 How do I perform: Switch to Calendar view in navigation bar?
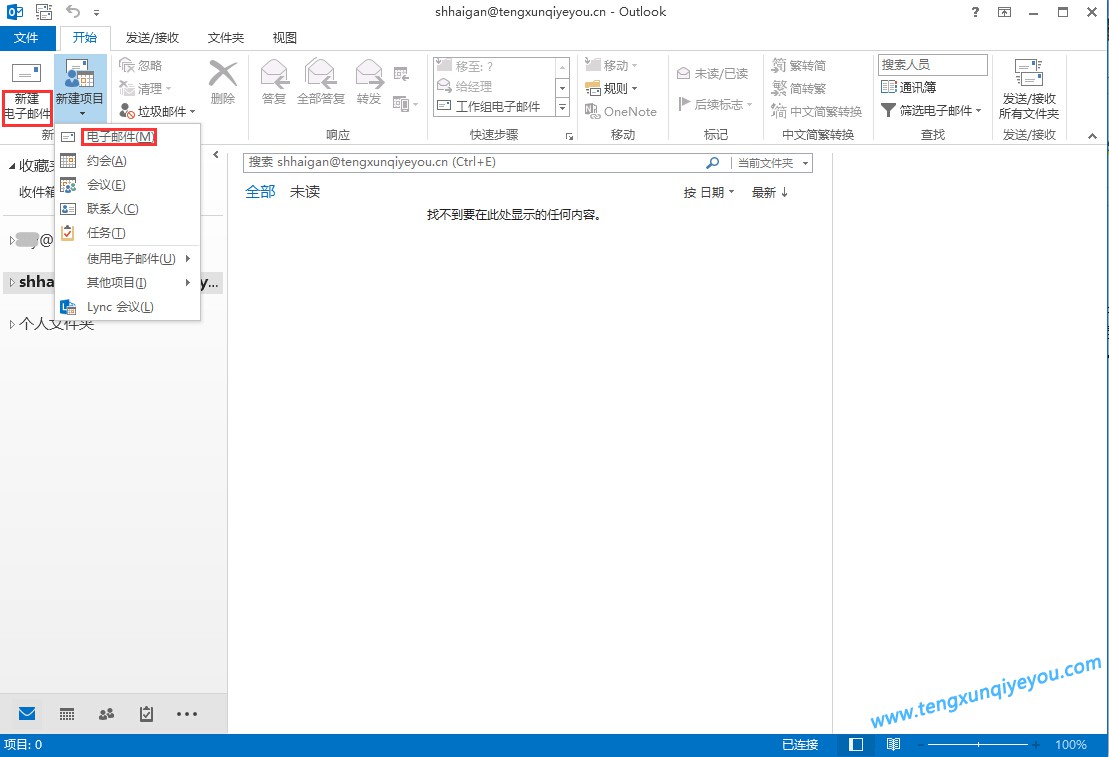coord(67,714)
